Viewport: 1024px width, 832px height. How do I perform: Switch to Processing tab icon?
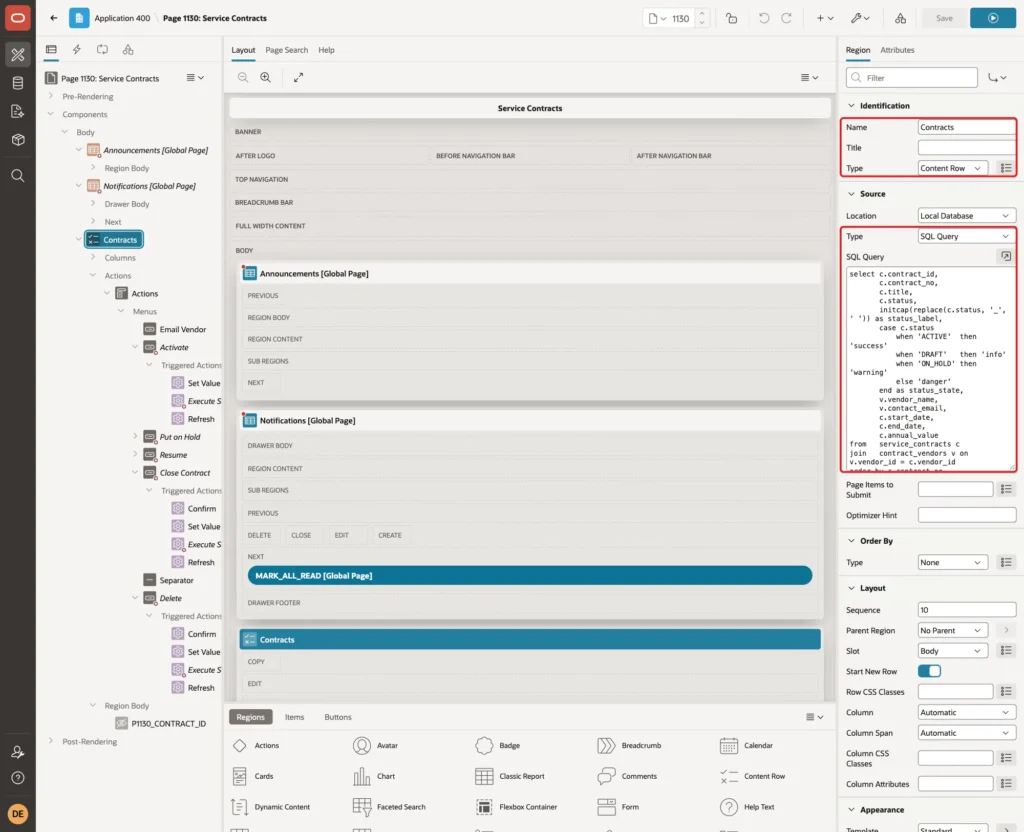pyautogui.click(x=103, y=50)
